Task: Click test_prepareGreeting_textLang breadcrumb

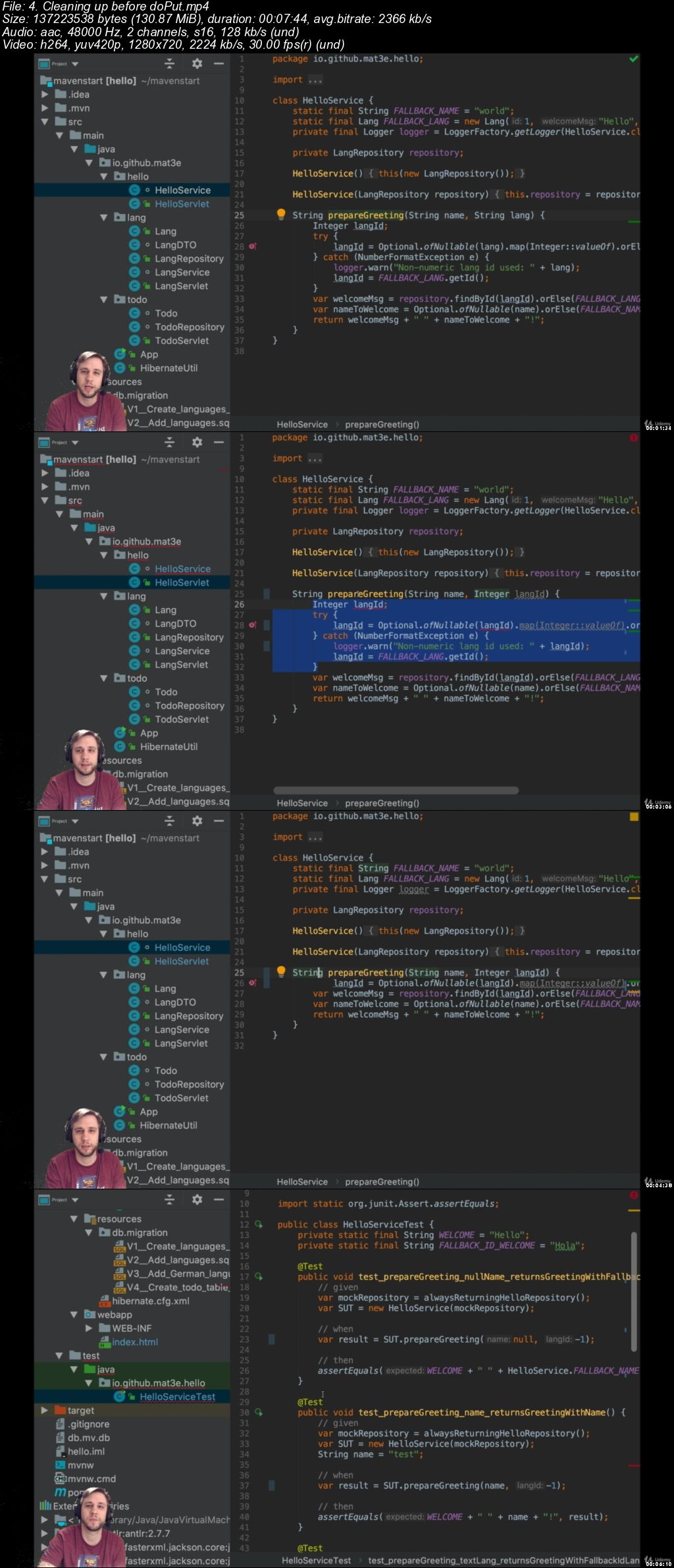Action: click(x=504, y=1561)
